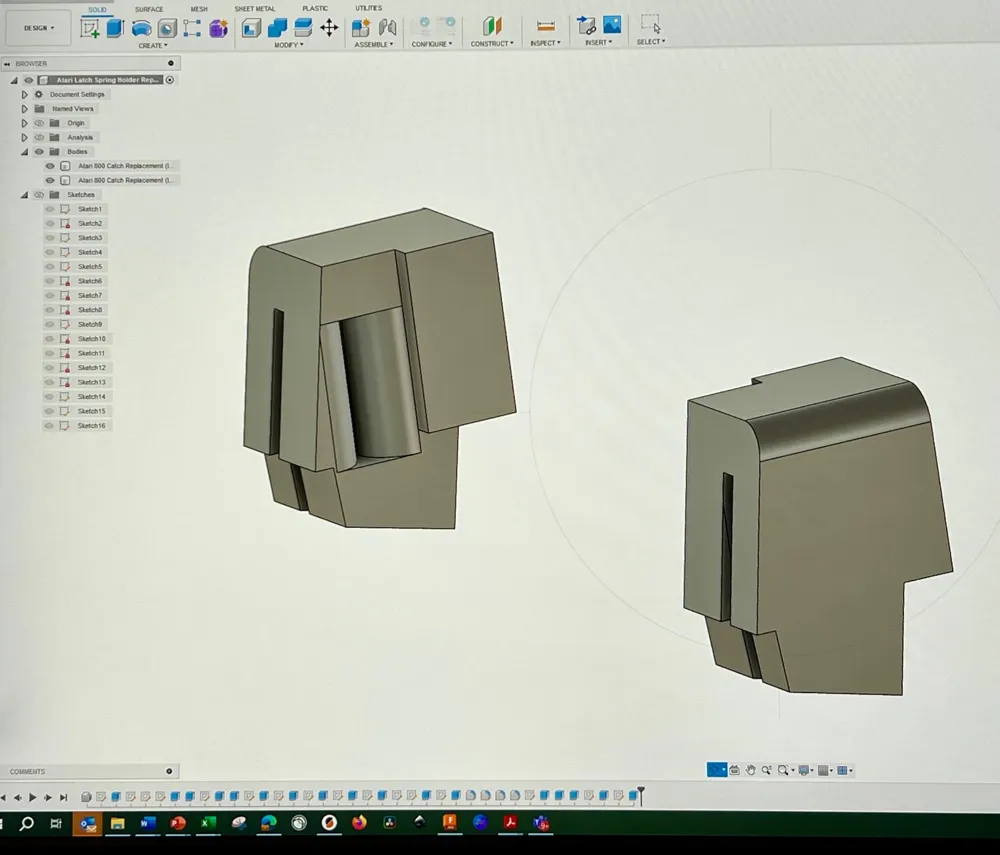Expand the COMMENTS panel options
The width and height of the screenshot is (1000, 855).
[169, 771]
